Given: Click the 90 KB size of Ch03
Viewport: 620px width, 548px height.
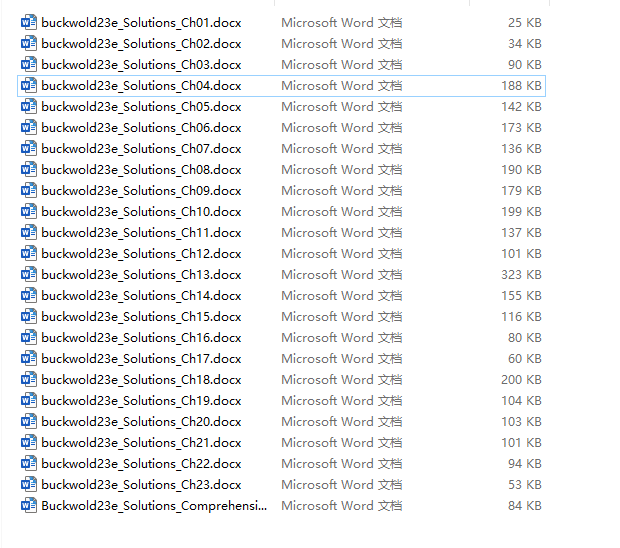Looking at the screenshot, I should click(525, 64).
